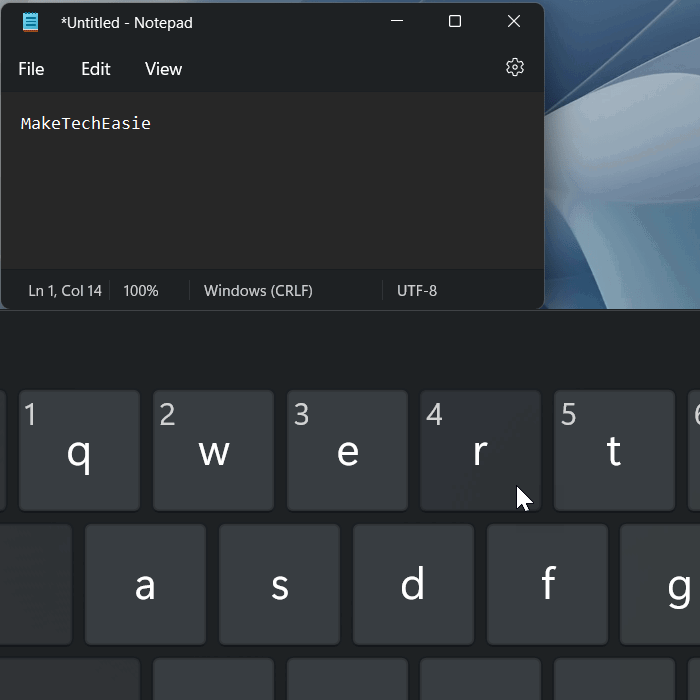Click Ln 1, Col 14 status entry
The image size is (700, 700).
tap(65, 291)
